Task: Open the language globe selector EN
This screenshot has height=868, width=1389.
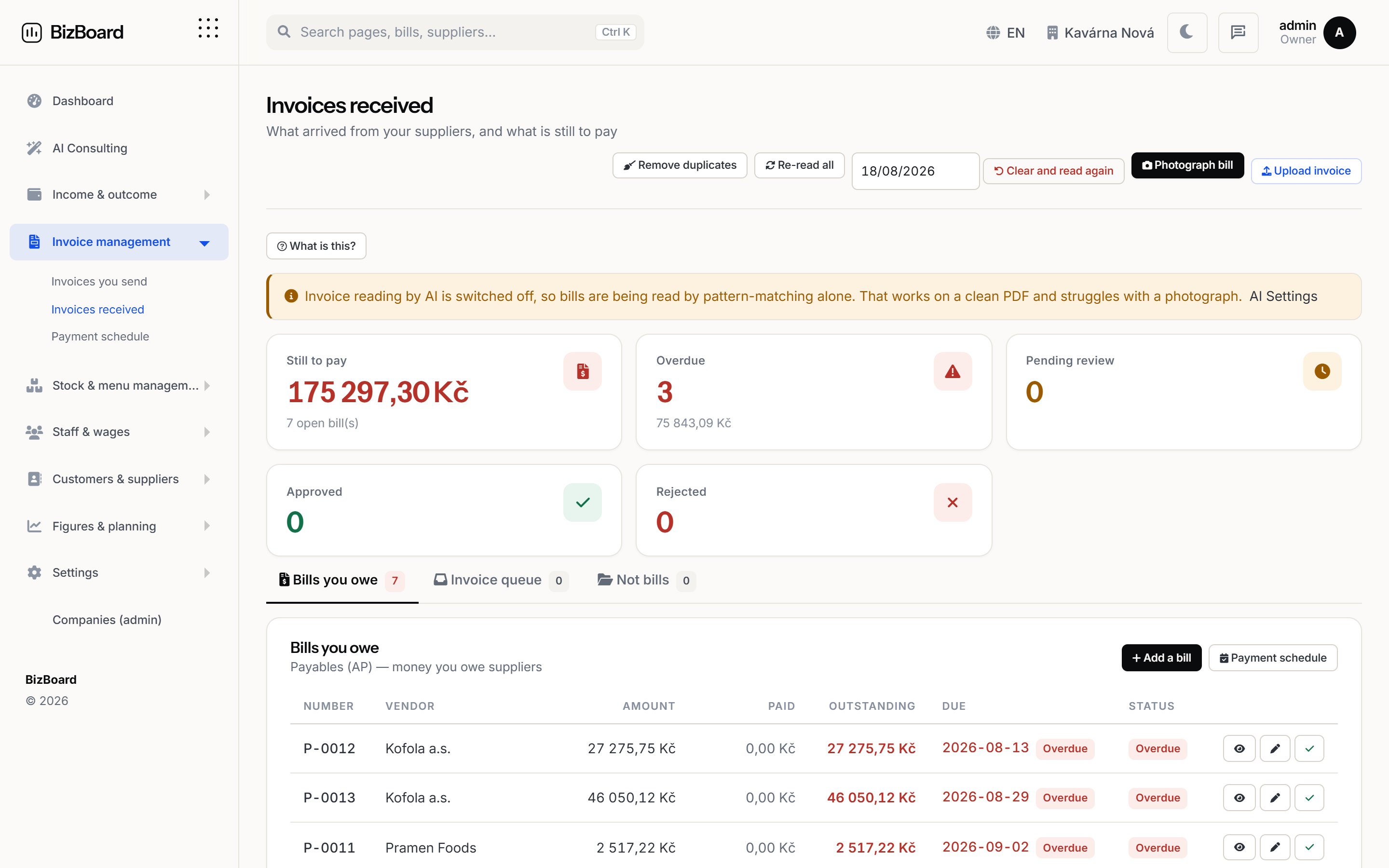Action: tap(1006, 33)
